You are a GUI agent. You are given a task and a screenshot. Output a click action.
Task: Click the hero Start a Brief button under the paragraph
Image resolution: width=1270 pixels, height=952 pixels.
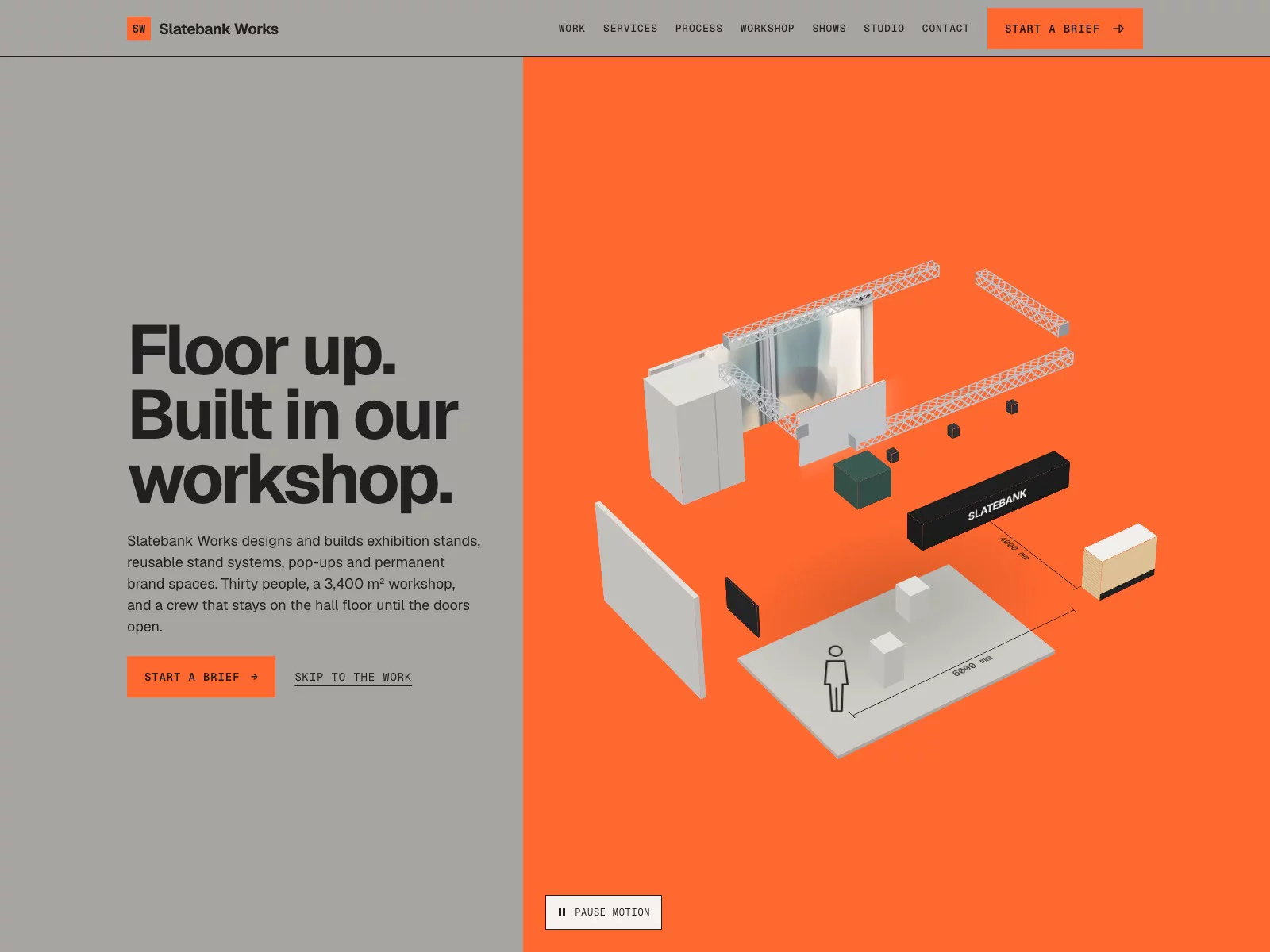point(201,677)
